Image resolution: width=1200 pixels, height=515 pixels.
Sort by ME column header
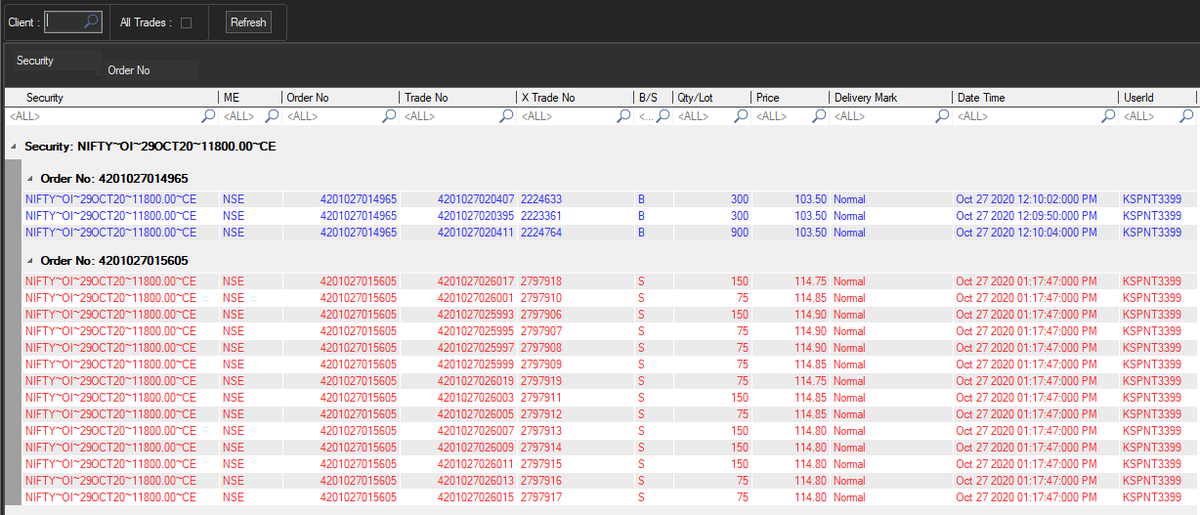[248, 98]
